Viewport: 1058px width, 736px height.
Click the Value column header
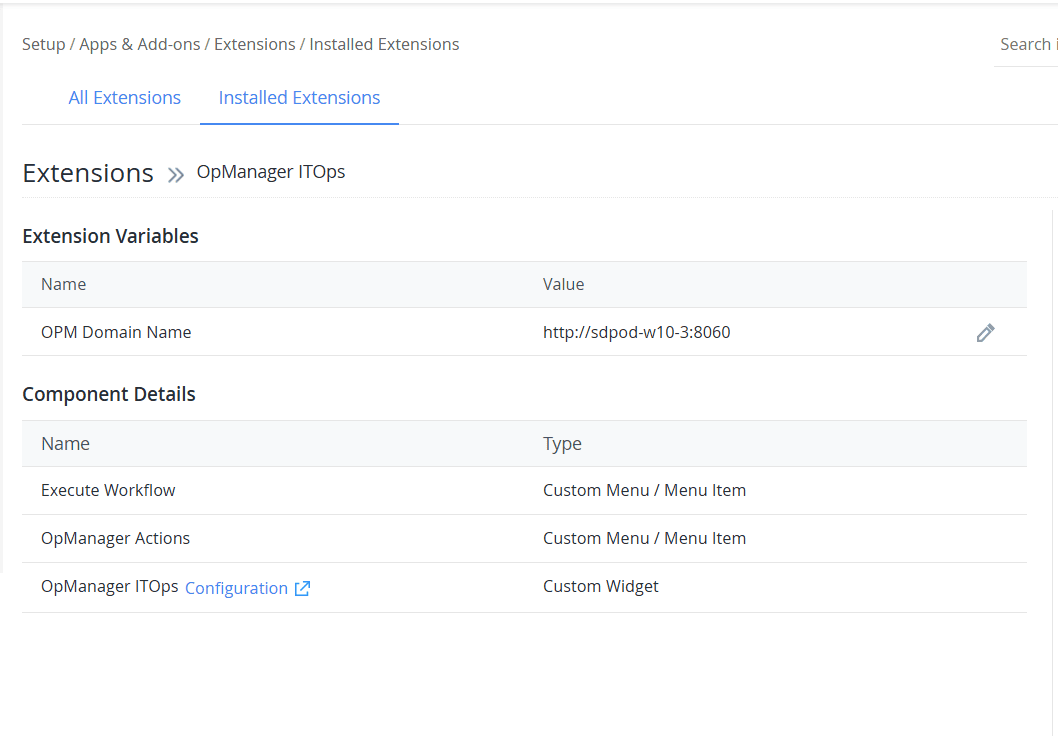click(563, 285)
